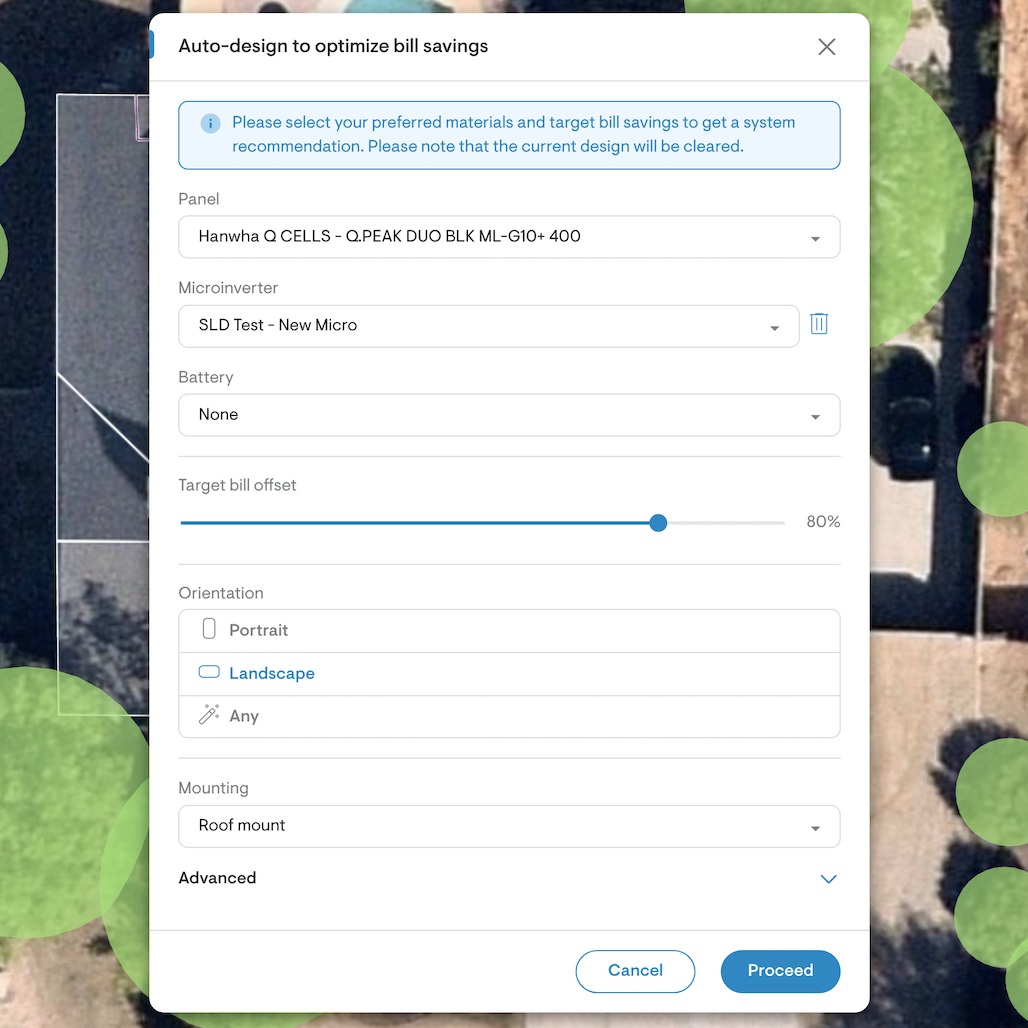This screenshot has width=1028, height=1028.
Task: Click the caret arrow in the Panel field
Action: (815, 238)
